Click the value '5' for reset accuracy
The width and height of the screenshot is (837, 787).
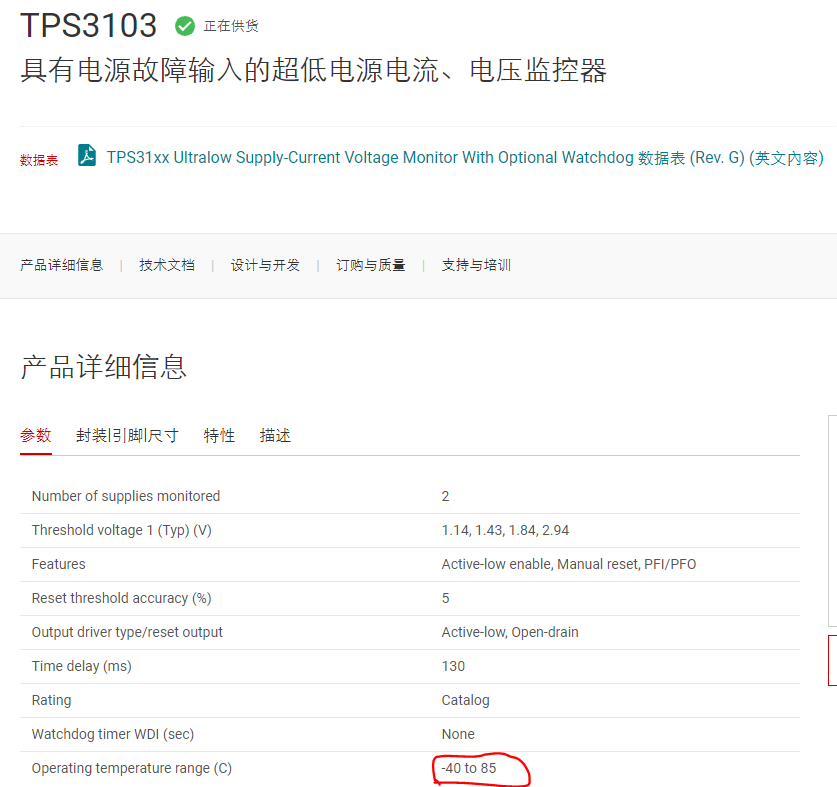pos(445,599)
